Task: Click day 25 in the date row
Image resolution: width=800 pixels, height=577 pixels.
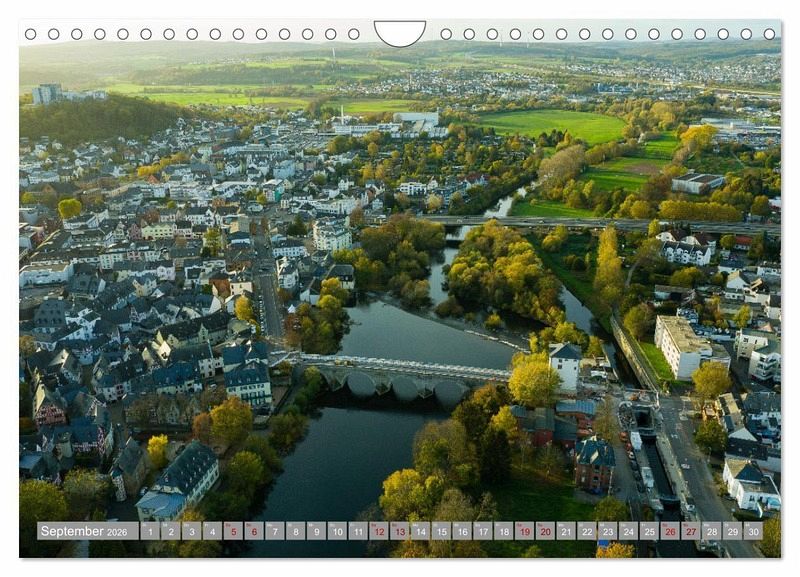Action: 649,531
